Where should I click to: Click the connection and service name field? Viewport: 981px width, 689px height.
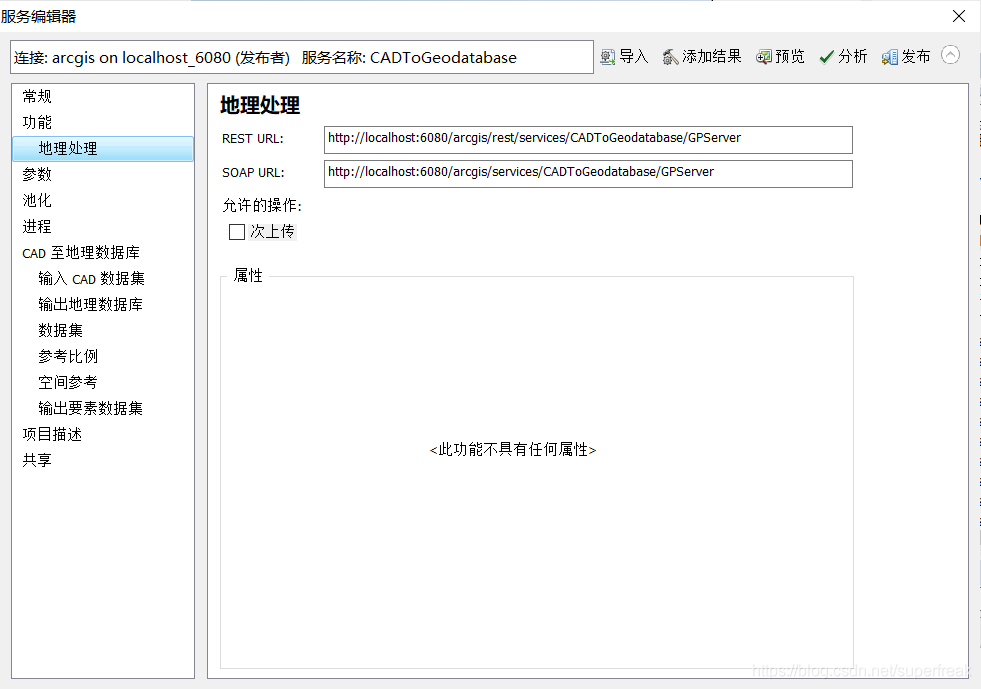coord(302,58)
